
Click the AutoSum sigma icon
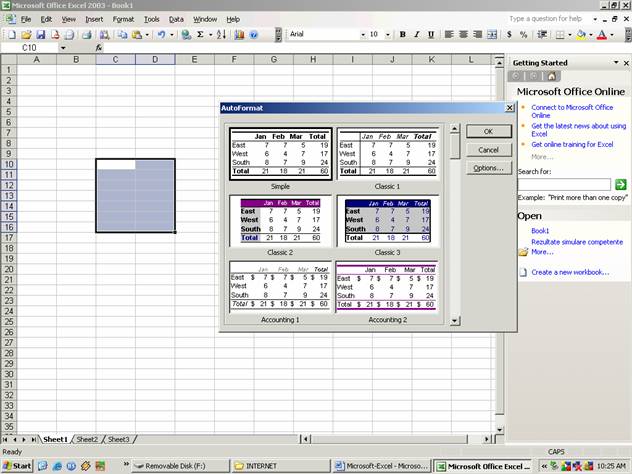click(x=200, y=35)
